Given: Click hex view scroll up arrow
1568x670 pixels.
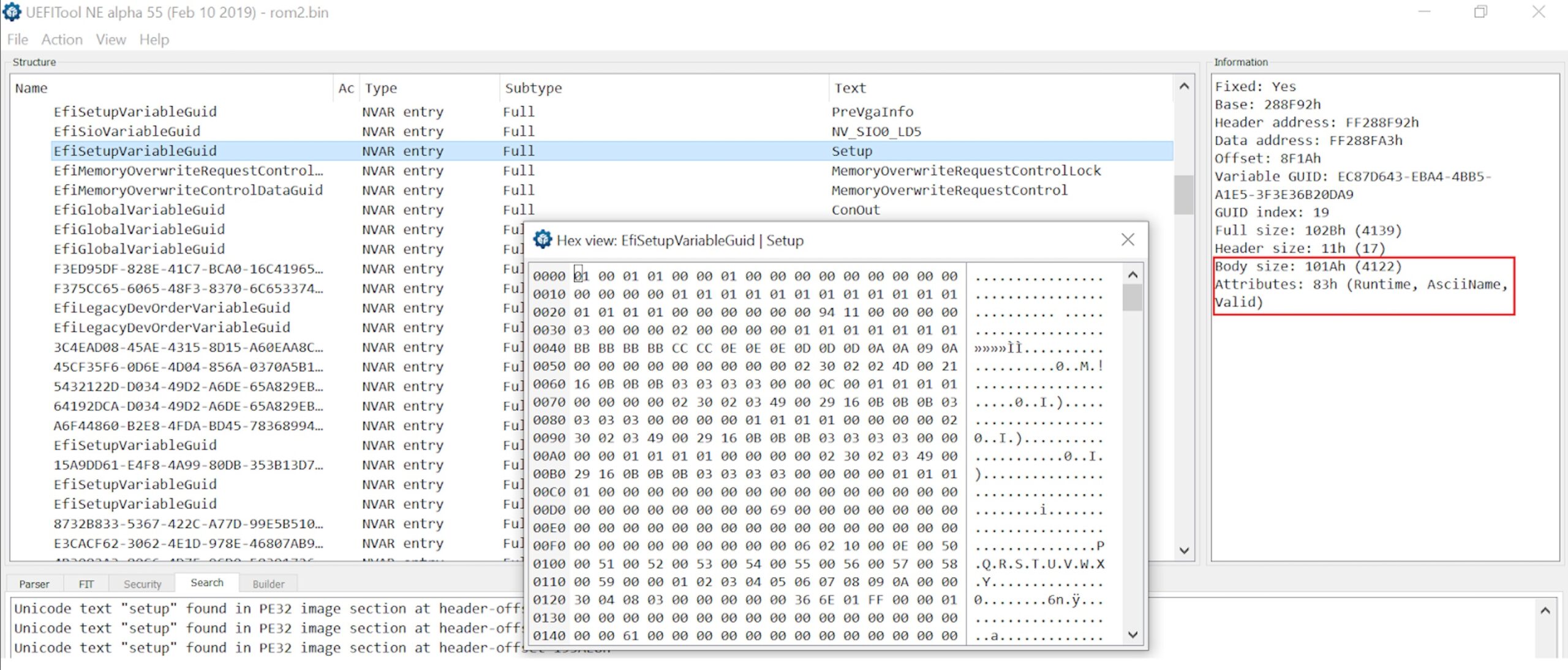Looking at the screenshot, I should [1133, 275].
